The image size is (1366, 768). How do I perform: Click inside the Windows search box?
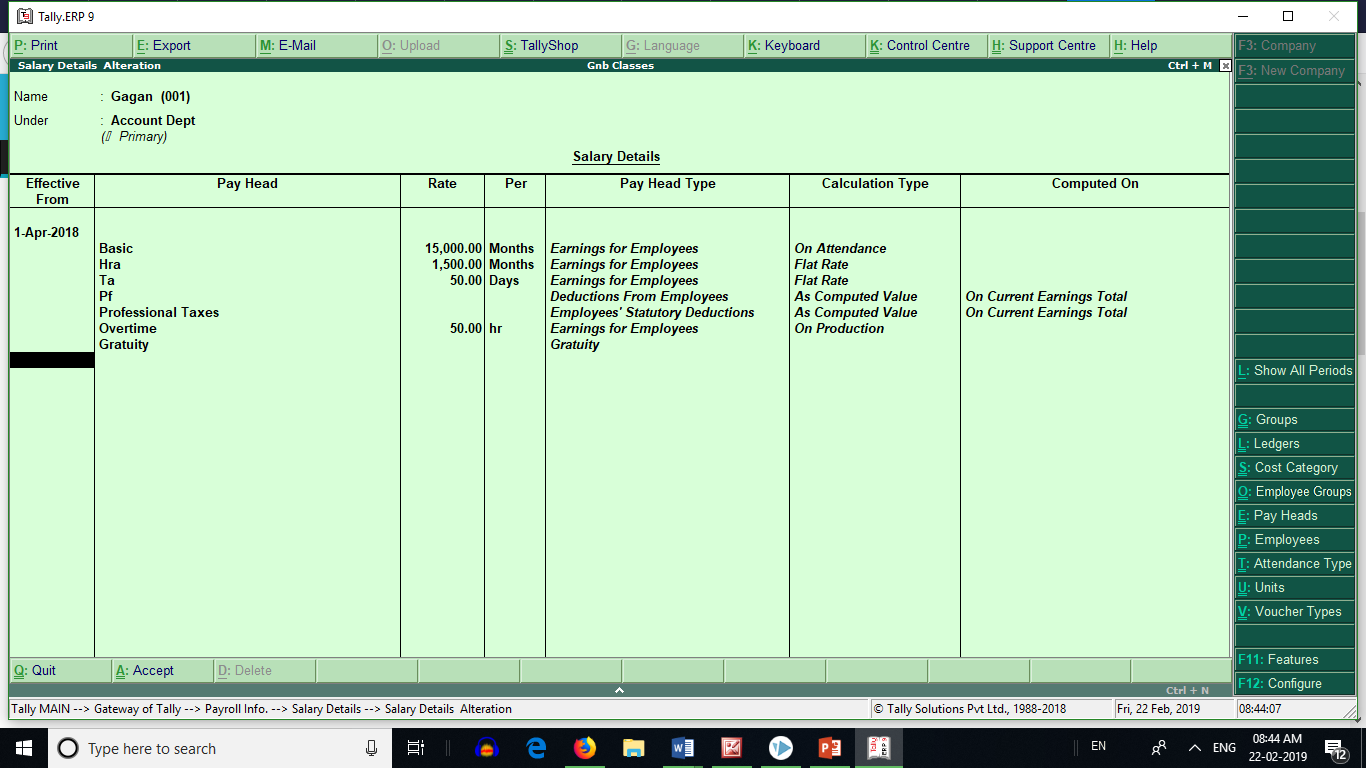coord(200,747)
